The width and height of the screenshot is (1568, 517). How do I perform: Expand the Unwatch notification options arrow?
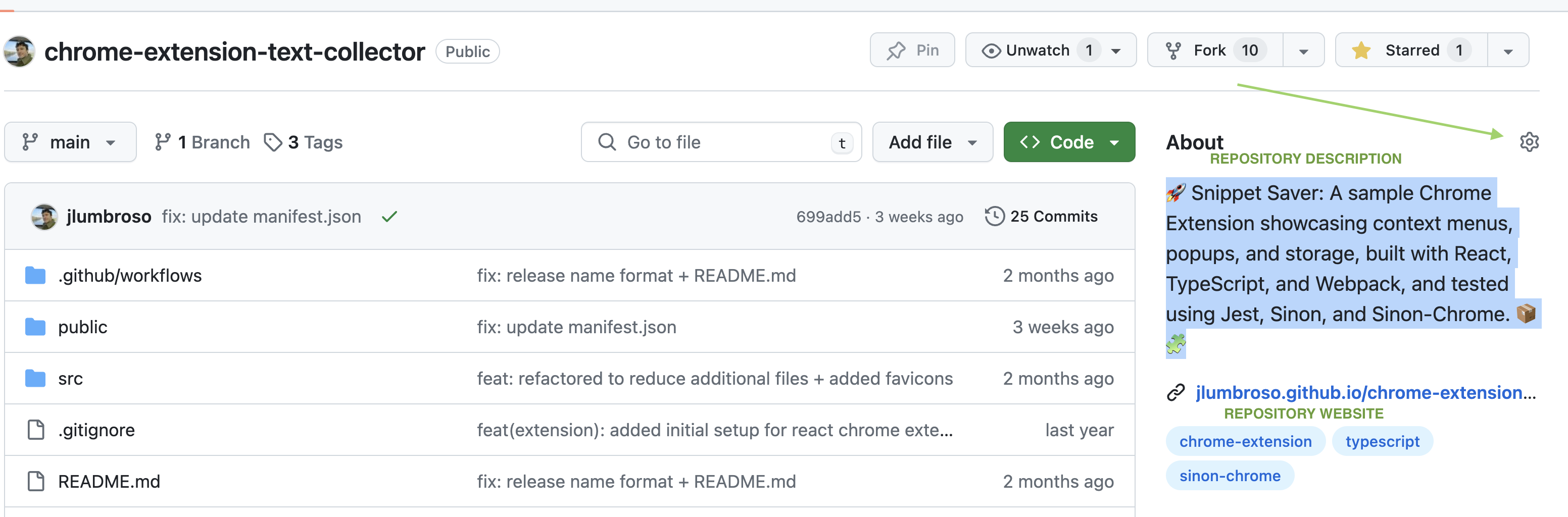(1116, 51)
